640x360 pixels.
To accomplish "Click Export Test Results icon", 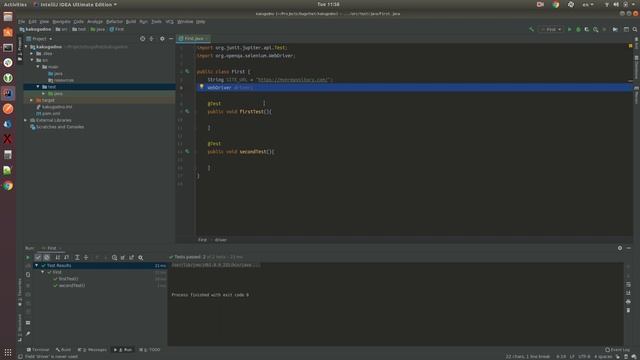I will pyautogui.click(x=131, y=258).
